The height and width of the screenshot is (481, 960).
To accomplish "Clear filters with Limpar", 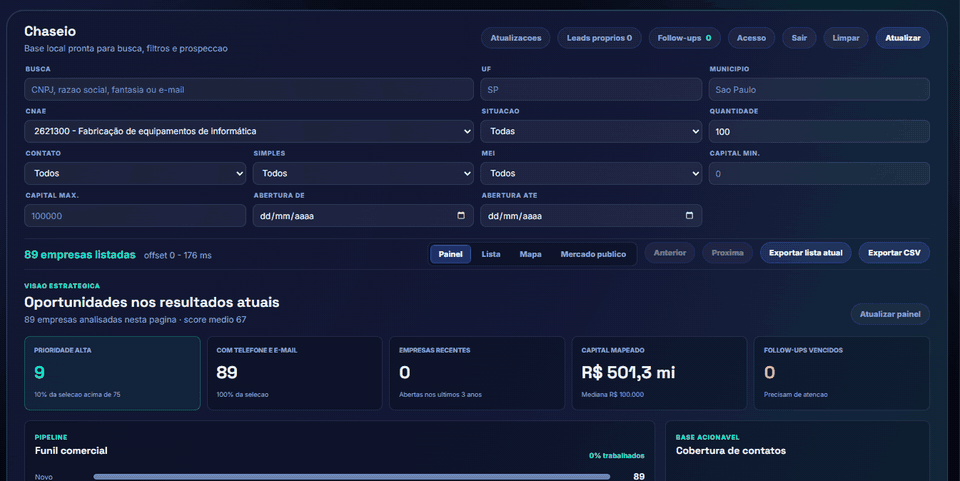I will 846,38.
